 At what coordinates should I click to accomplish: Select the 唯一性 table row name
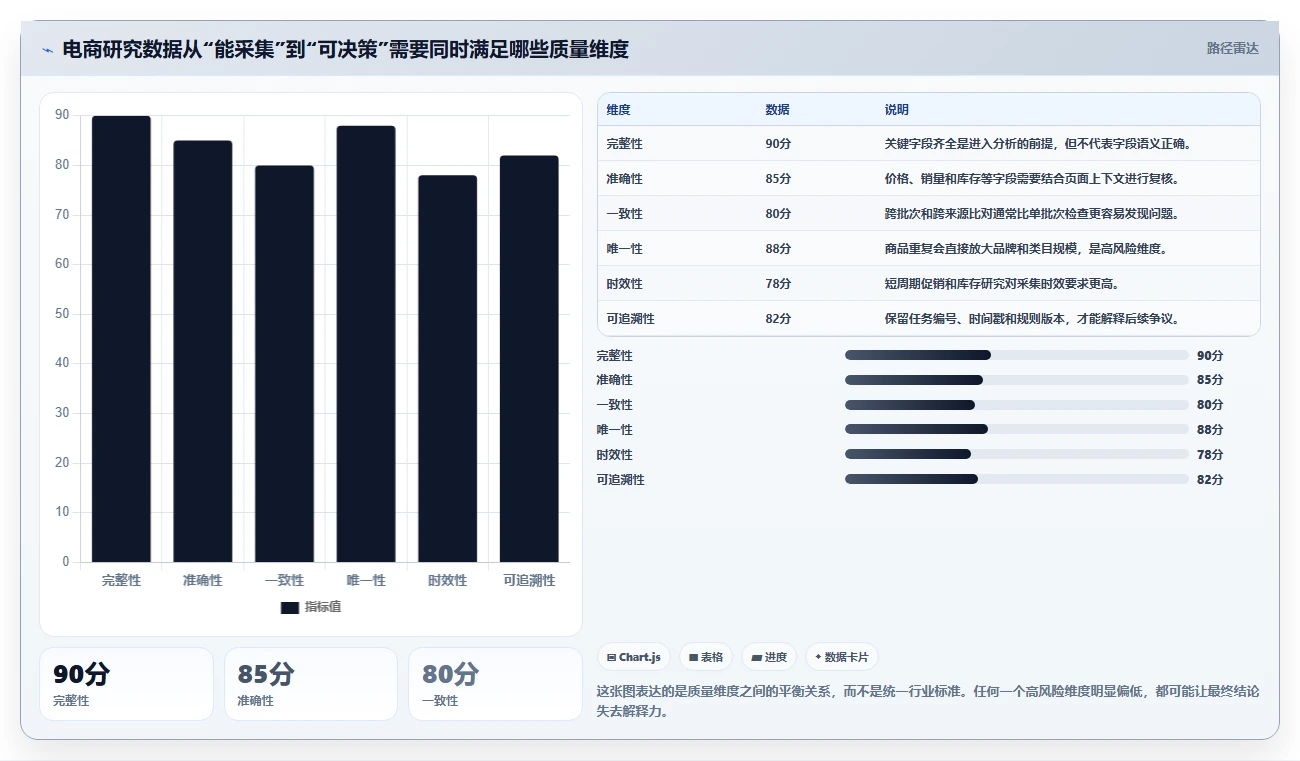coord(624,249)
